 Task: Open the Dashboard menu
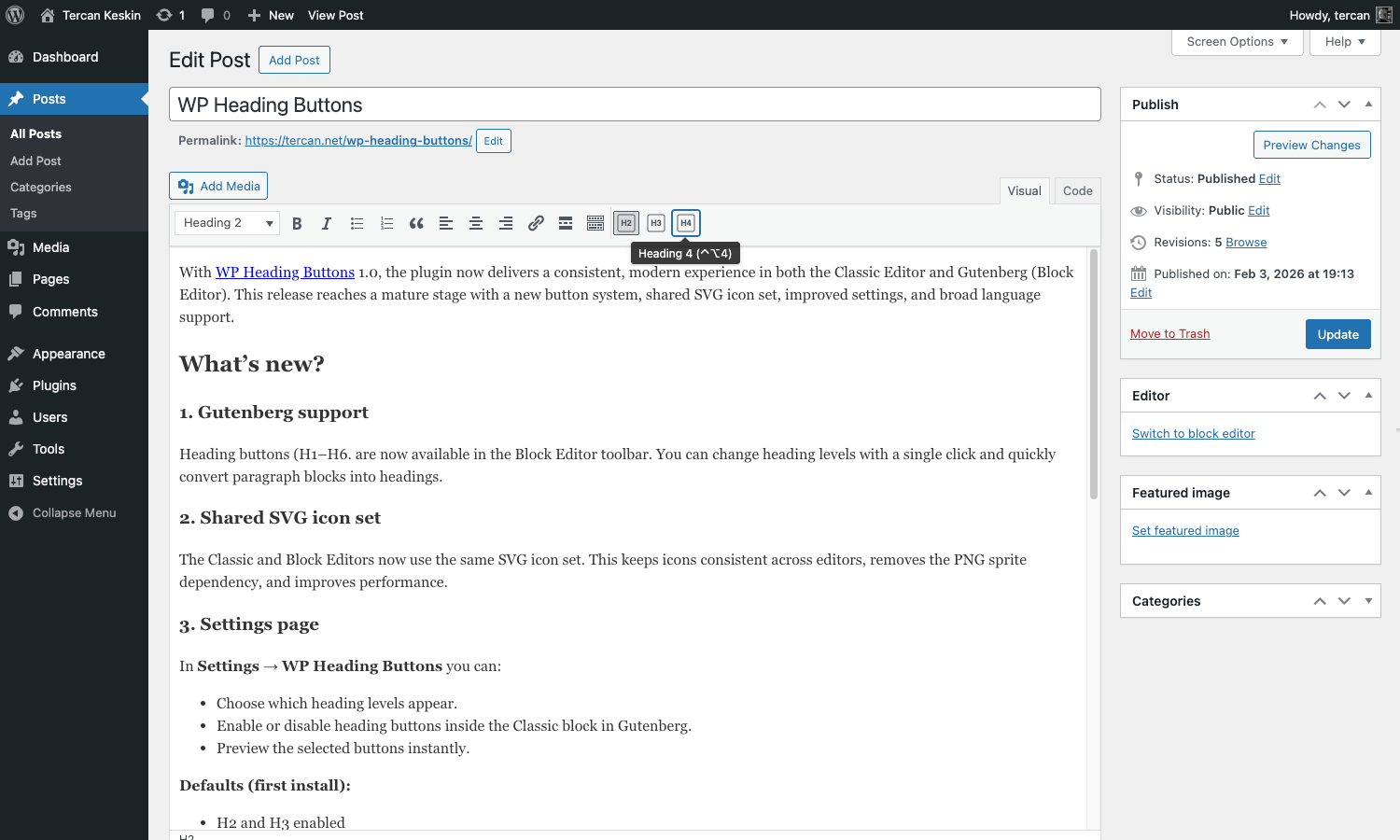[74, 57]
